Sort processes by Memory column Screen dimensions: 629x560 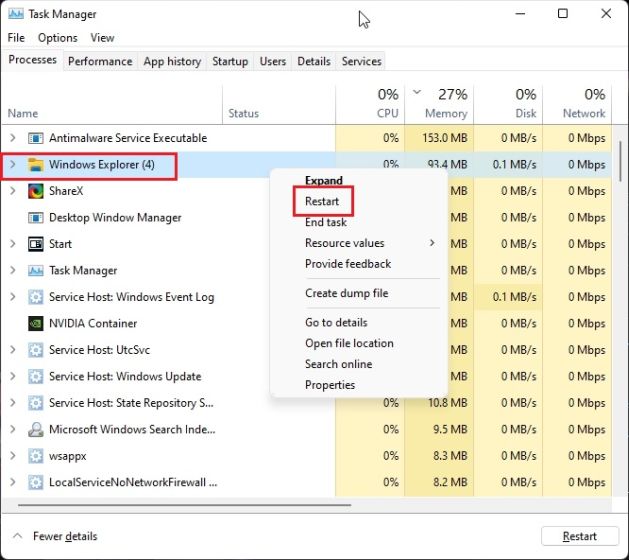tap(439, 104)
